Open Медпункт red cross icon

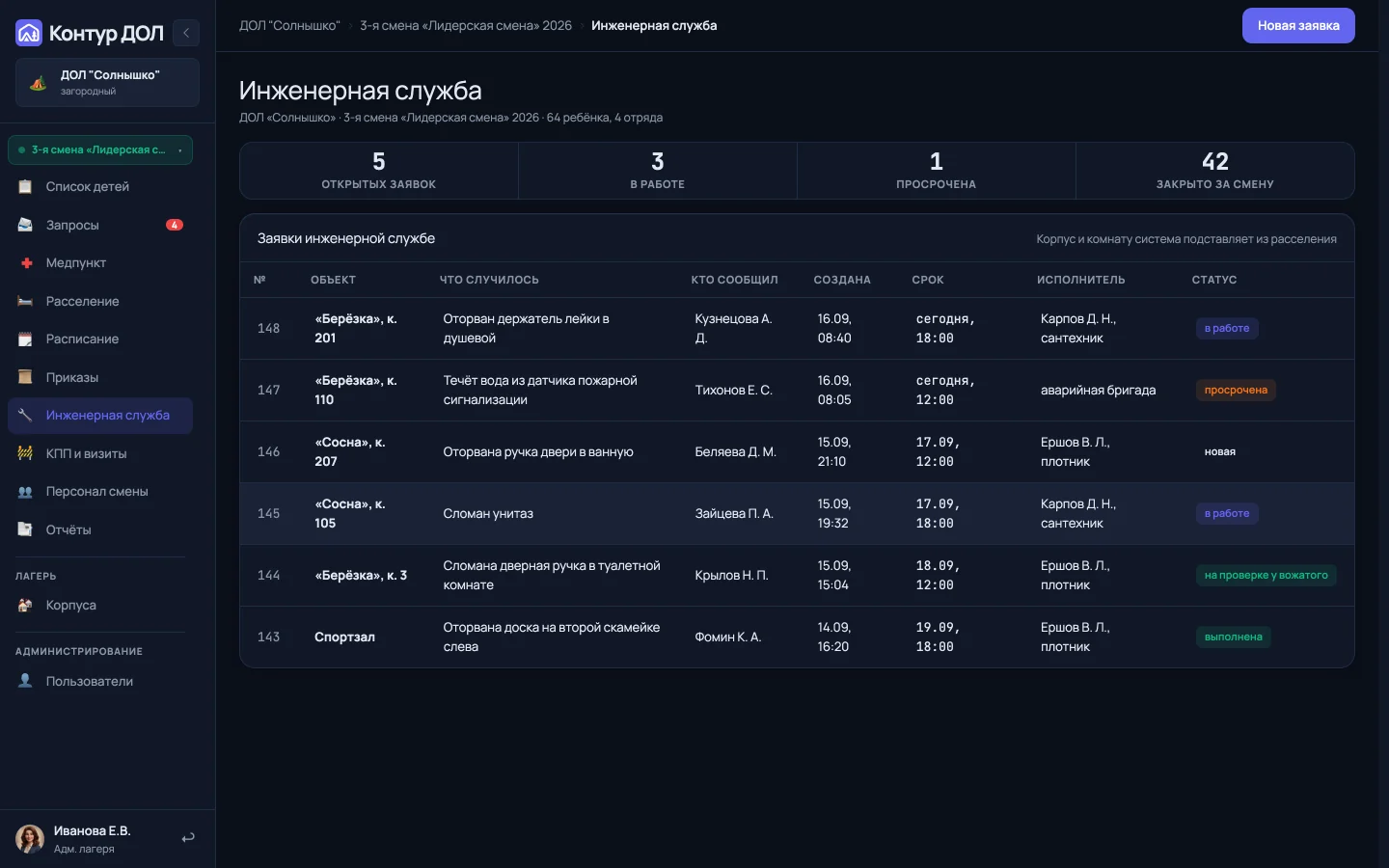pos(25,262)
